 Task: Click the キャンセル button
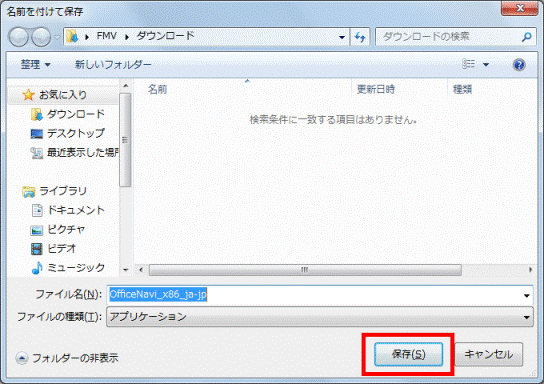tap(488, 354)
